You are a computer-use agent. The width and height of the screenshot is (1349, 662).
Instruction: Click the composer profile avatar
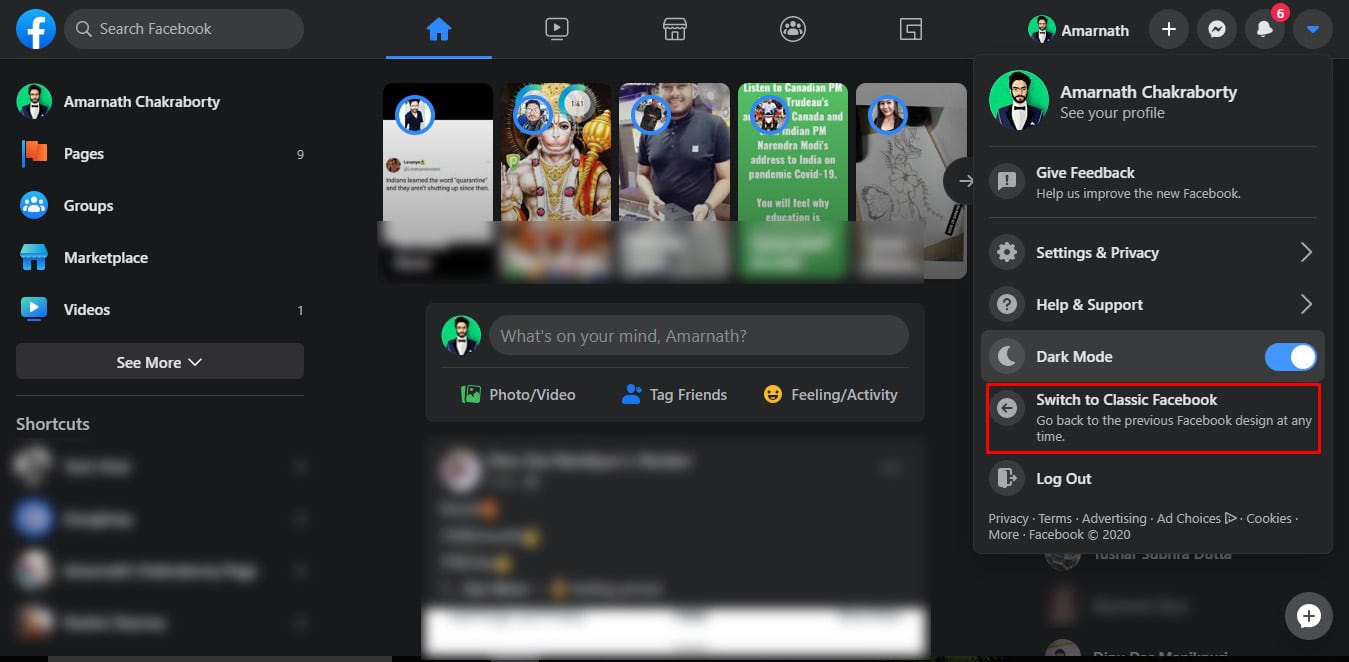pos(461,336)
